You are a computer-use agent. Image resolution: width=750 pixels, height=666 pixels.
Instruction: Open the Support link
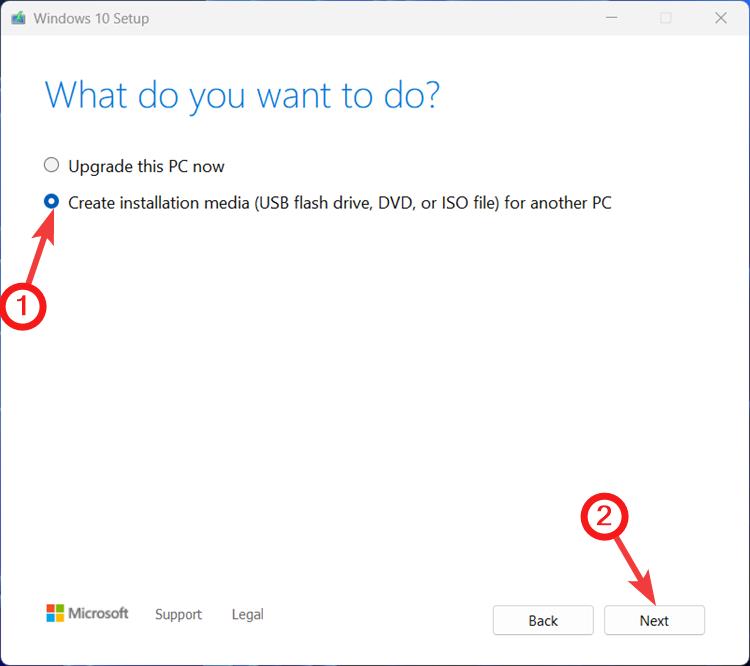[x=178, y=614]
